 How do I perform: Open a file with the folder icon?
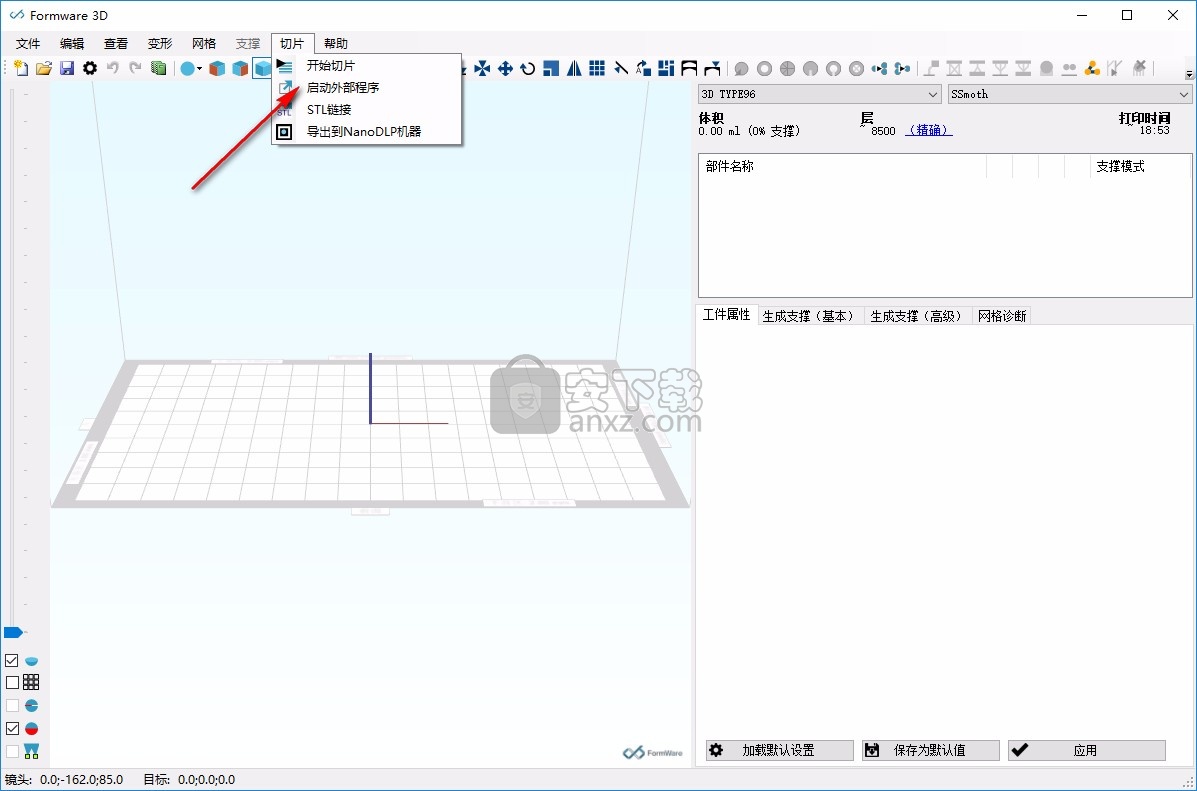pyautogui.click(x=44, y=69)
